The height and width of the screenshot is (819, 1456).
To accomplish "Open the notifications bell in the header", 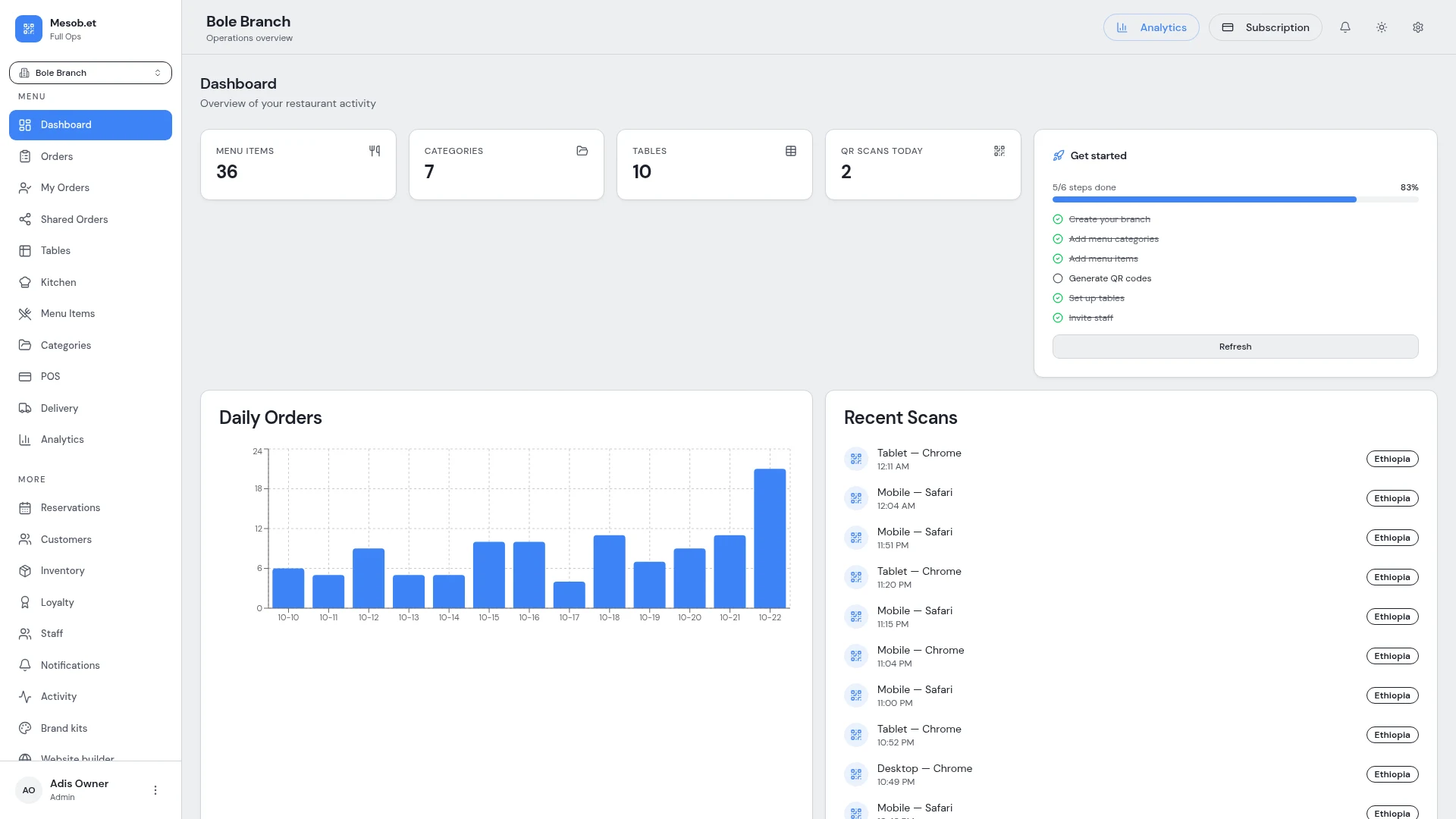I will [x=1345, y=27].
